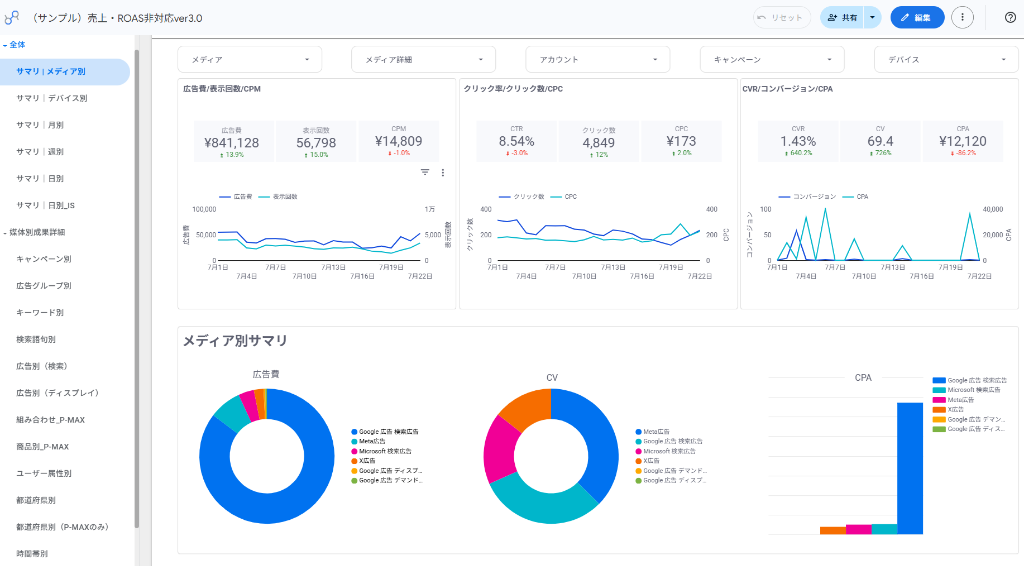
Task: Click the Meta広告 legend entry in CV donut
Action: tap(652, 432)
